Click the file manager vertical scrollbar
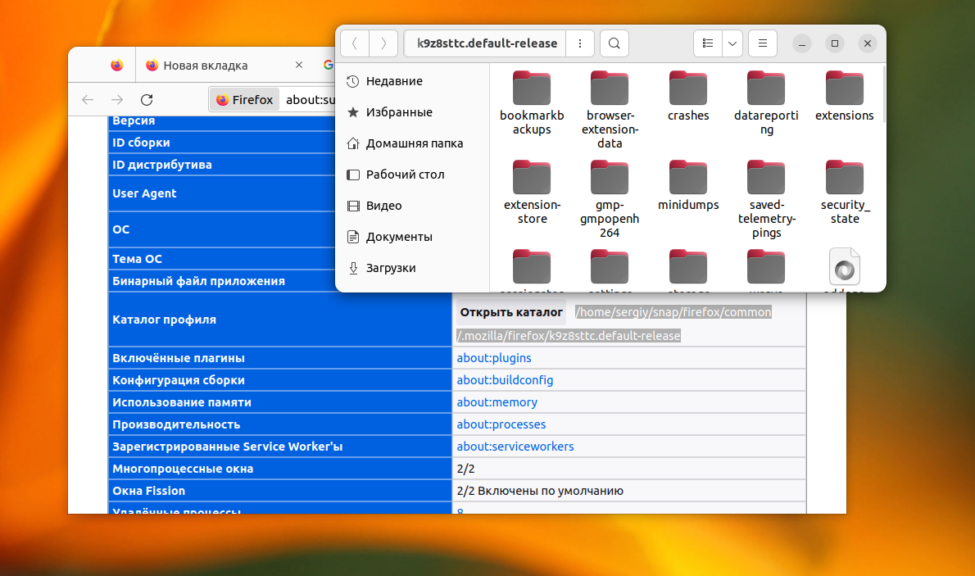Viewport: 975px width, 576px height. pyautogui.click(x=883, y=93)
